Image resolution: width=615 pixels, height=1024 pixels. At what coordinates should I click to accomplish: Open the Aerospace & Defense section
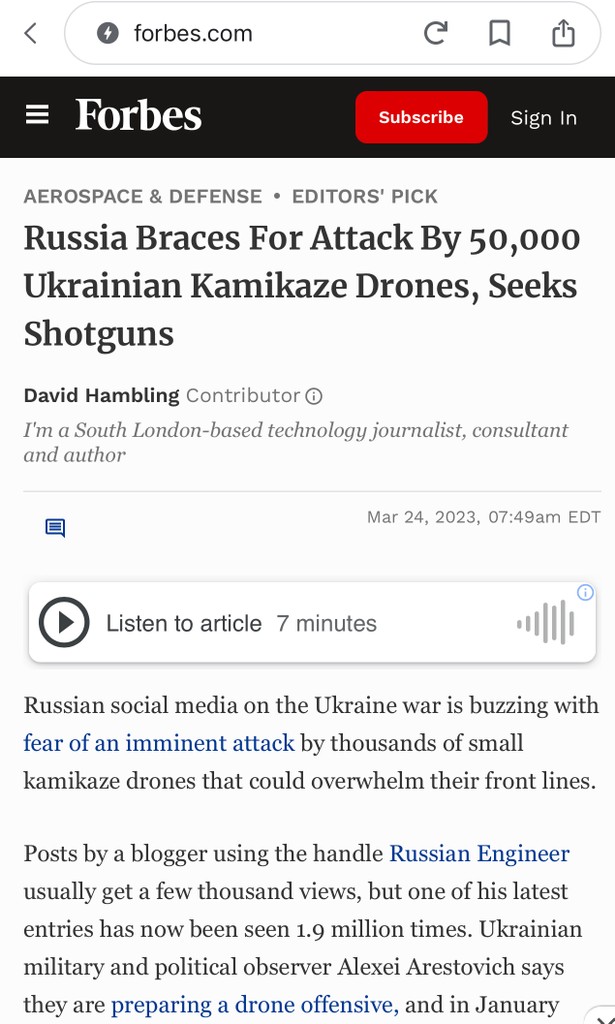pyautogui.click(x=143, y=196)
